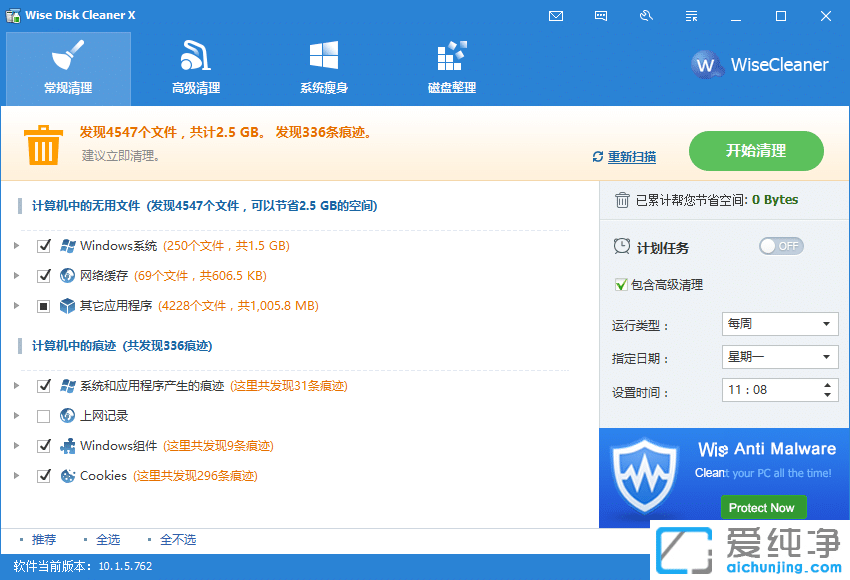Switch to the 高级清理 tab

click(x=196, y=69)
